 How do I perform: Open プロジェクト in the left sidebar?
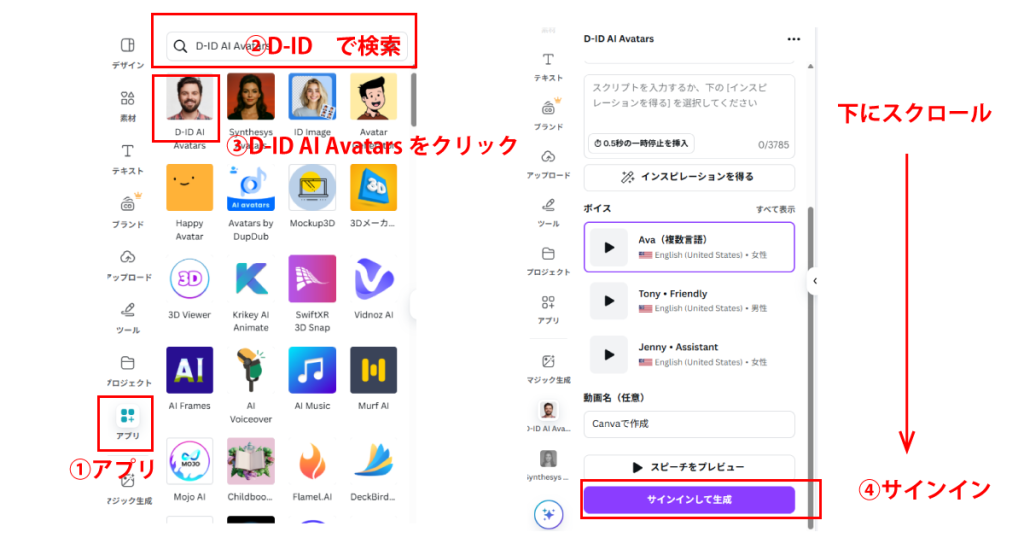pos(127,371)
